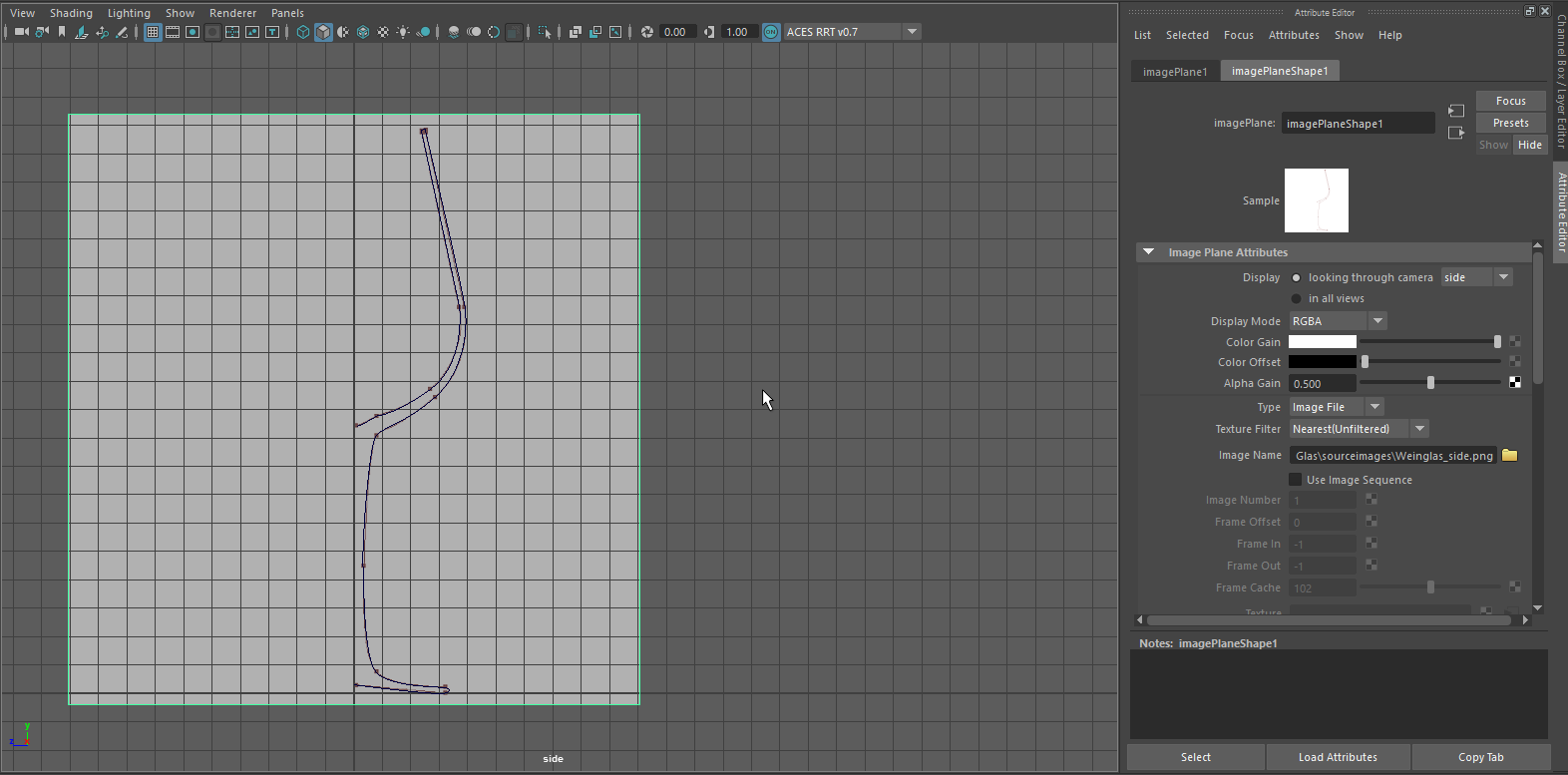This screenshot has width=1568, height=775.
Task: Switch to the imagePlane1 tab
Action: coord(1175,72)
